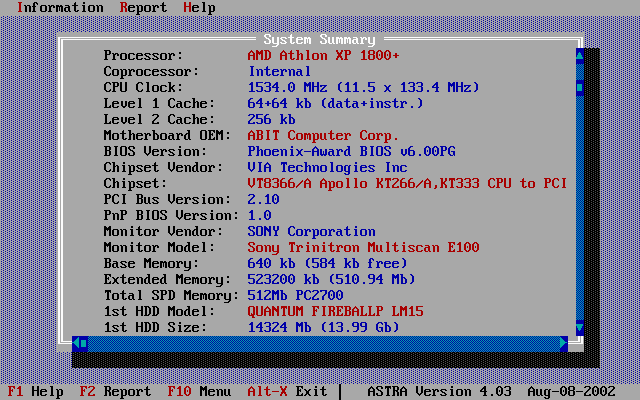The image size is (640, 400).
Task: Click the Motherboard OEM: label
Action: (x=167, y=136)
